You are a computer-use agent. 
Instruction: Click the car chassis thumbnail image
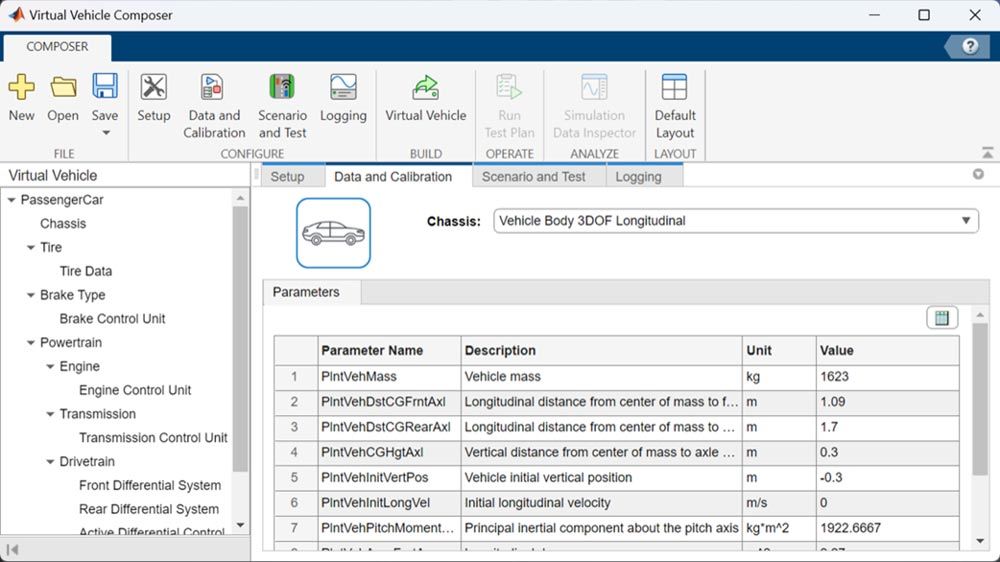pyautogui.click(x=333, y=233)
